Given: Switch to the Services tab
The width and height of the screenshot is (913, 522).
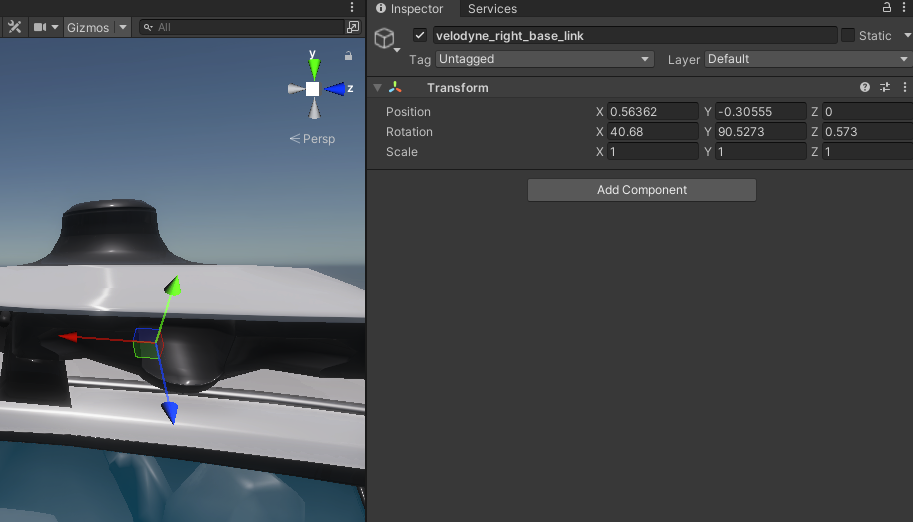Looking at the screenshot, I should 492,9.
